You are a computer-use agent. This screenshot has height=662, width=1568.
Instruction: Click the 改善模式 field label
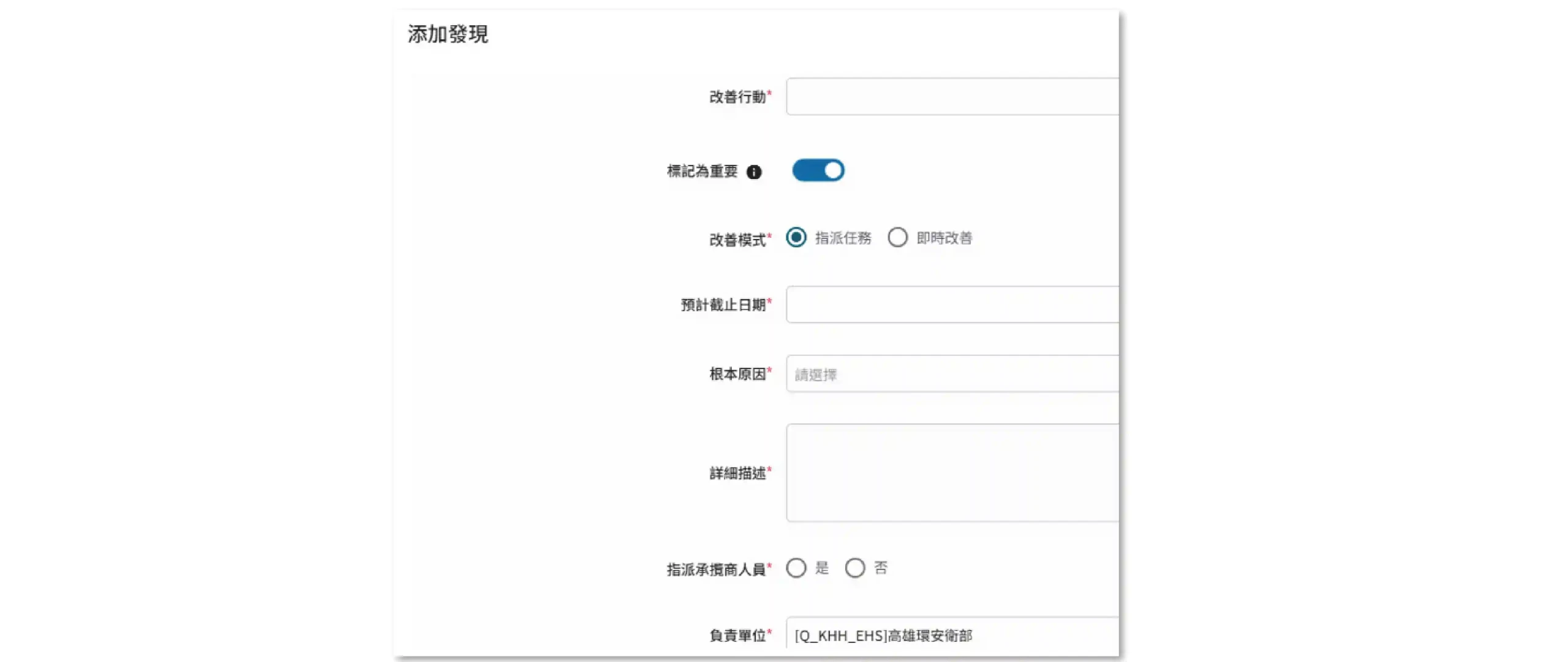click(737, 240)
